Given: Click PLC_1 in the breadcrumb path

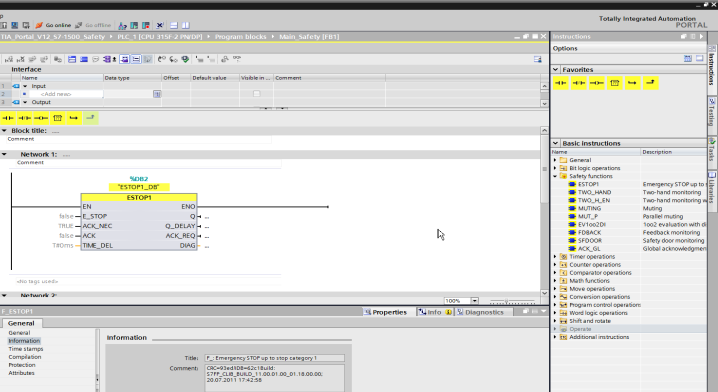Looking at the screenshot, I should (x=159, y=37).
